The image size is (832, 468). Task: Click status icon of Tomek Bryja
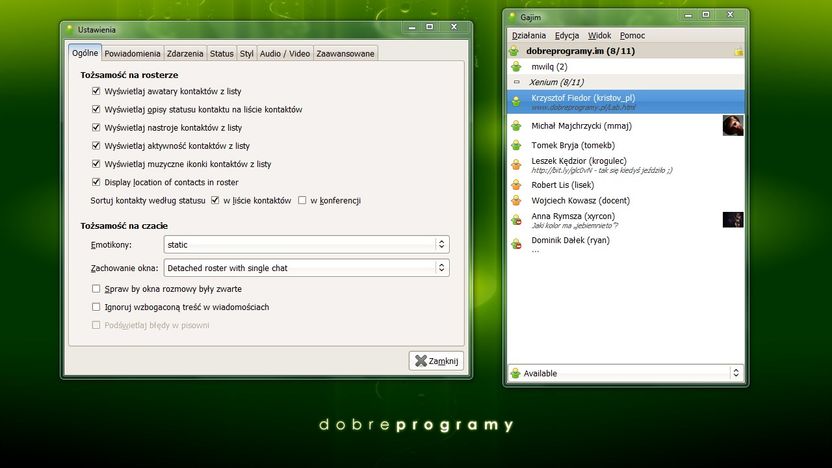[516, 145]
